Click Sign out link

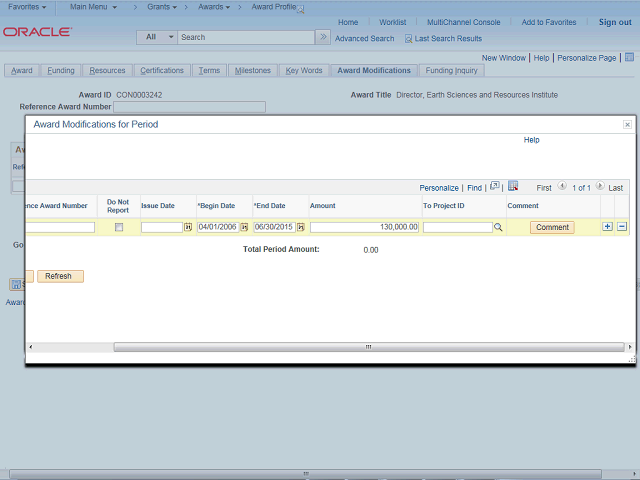pyautogui.click(x=615, y=22)
